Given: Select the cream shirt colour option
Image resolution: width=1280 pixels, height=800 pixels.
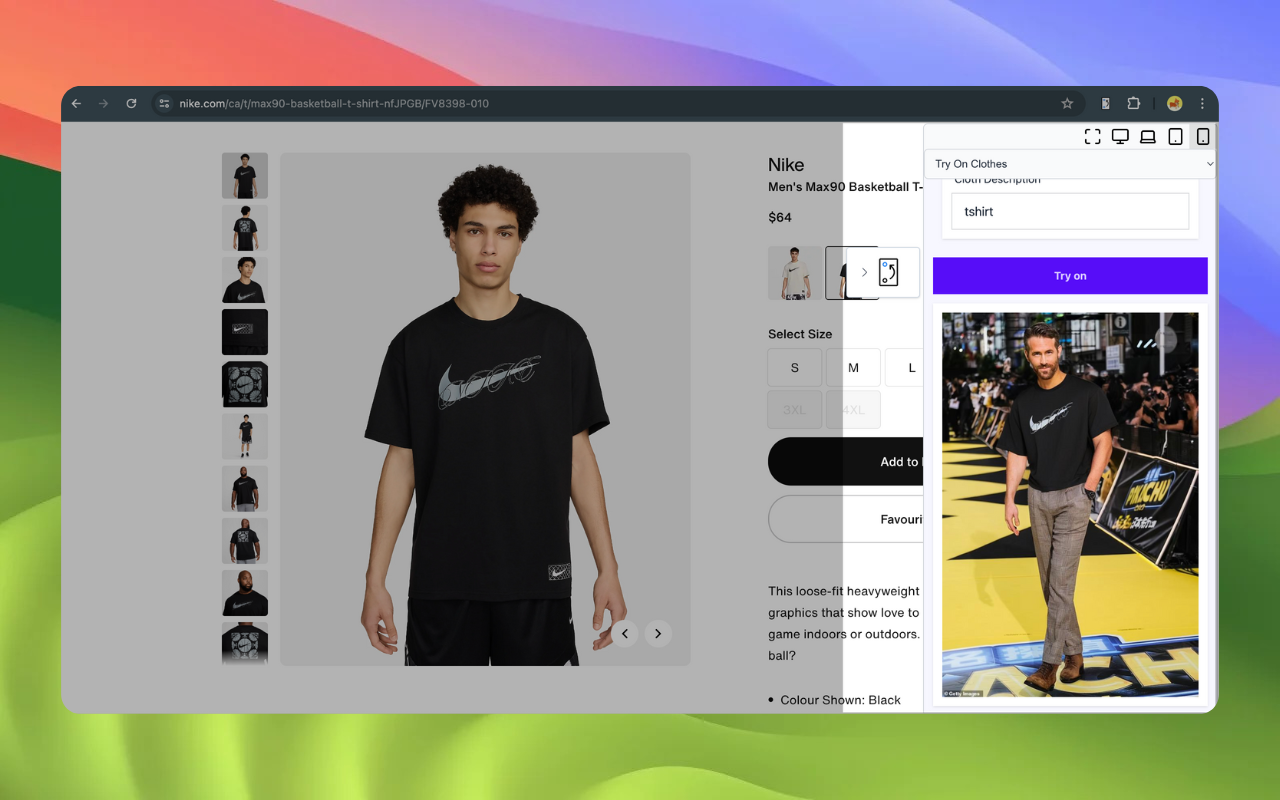Looking at the screenshot, I should 795,273.
